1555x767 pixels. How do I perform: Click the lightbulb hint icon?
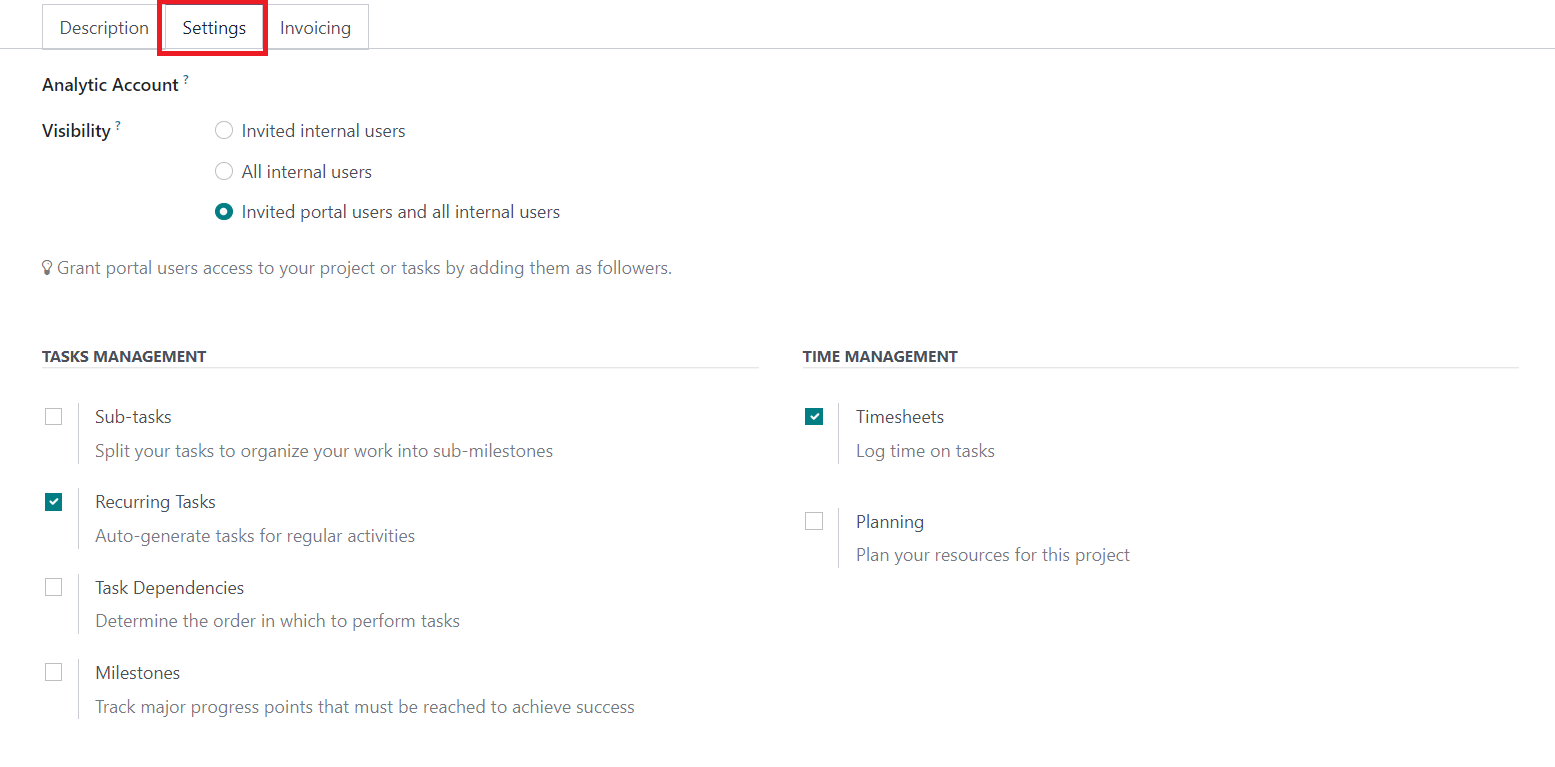47,268
